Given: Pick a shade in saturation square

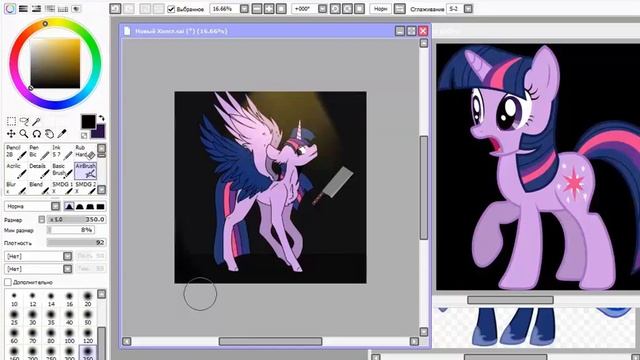Looking at the screenshot, I should click(x=55, y=63).
